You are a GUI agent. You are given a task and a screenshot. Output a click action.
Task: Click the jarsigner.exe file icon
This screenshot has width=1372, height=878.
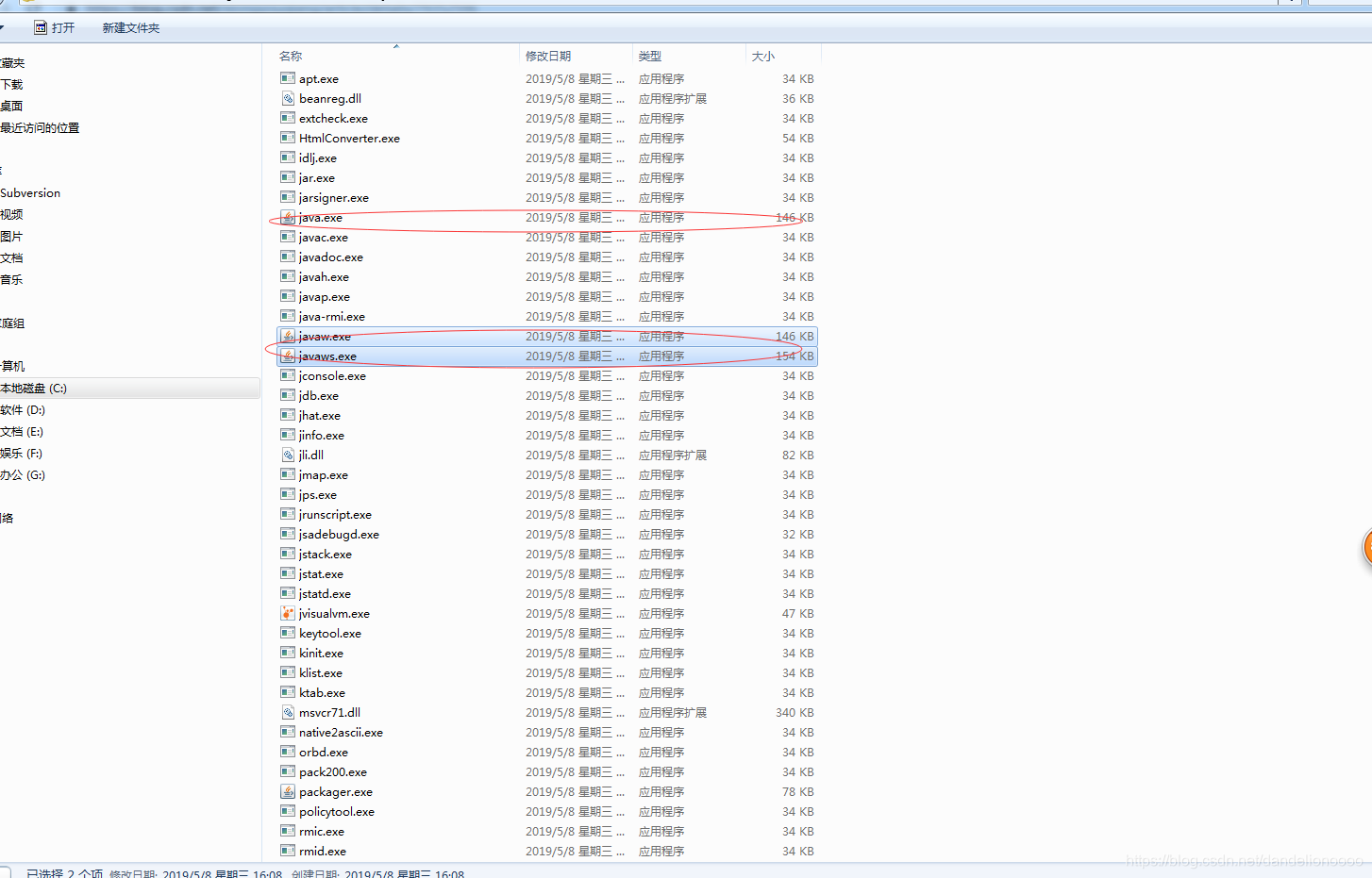pyautogui.click(x=288, y=197)
